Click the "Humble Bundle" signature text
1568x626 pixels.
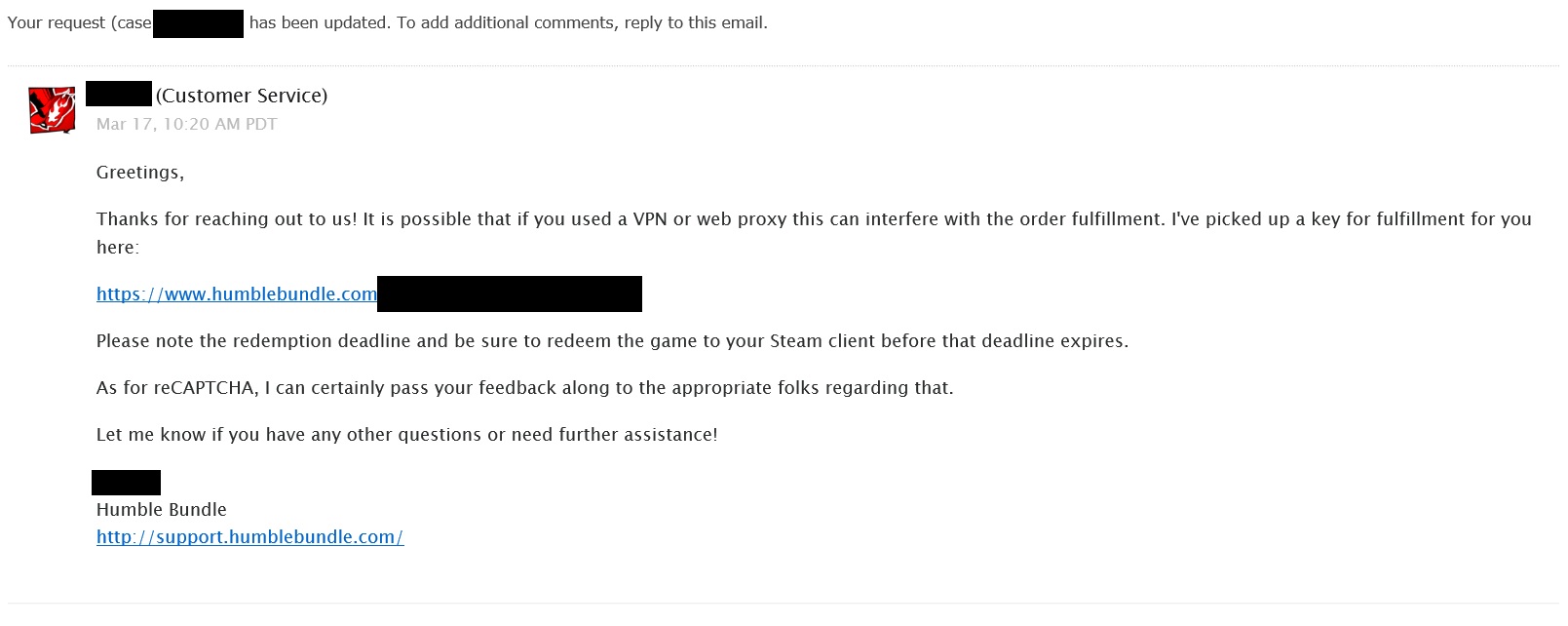pos(162,510)
